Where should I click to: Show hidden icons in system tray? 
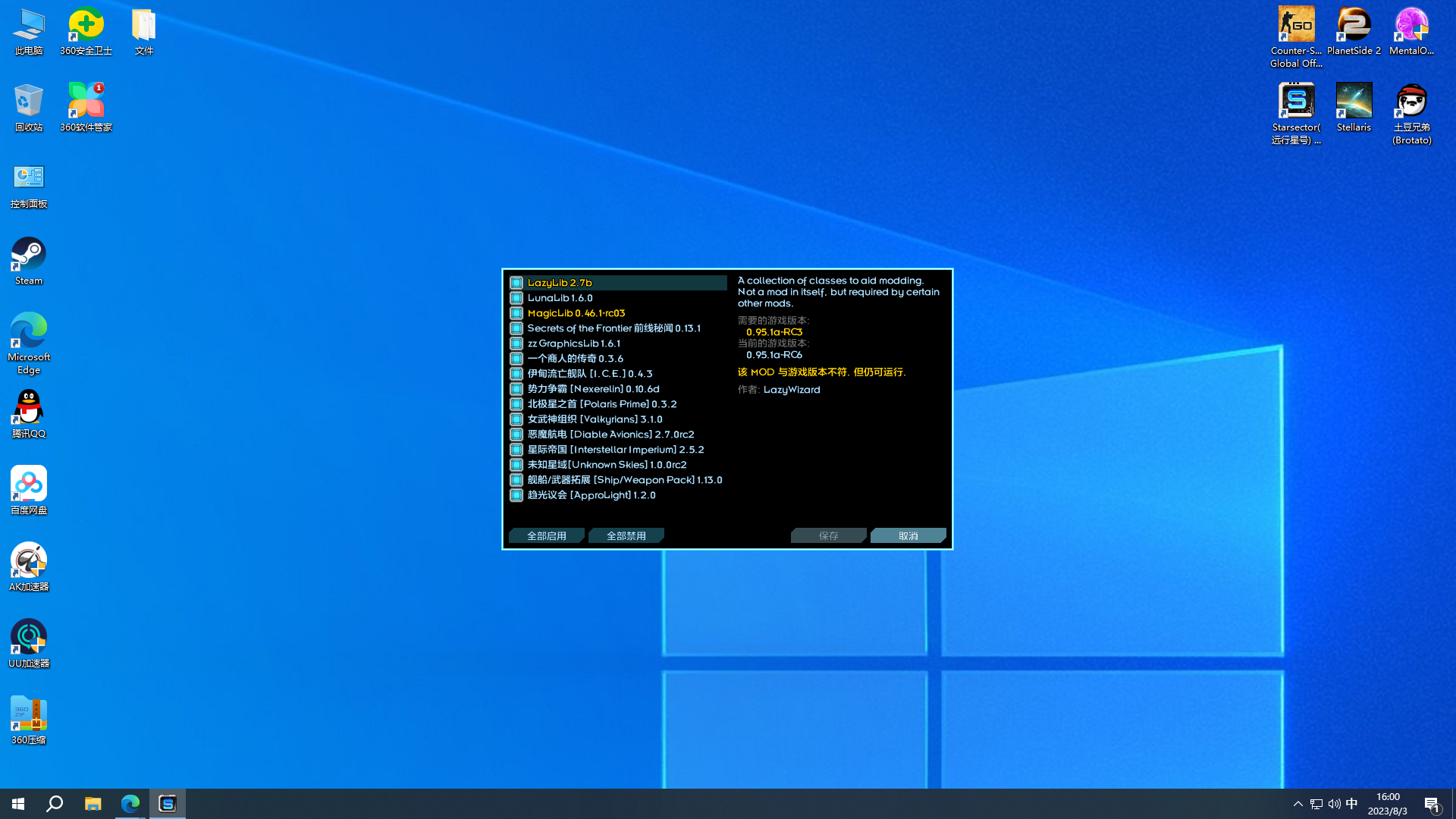click(1298, 804)
